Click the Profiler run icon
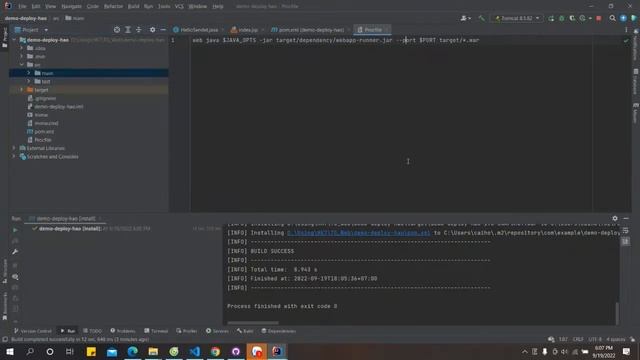 tap(583, 18)
